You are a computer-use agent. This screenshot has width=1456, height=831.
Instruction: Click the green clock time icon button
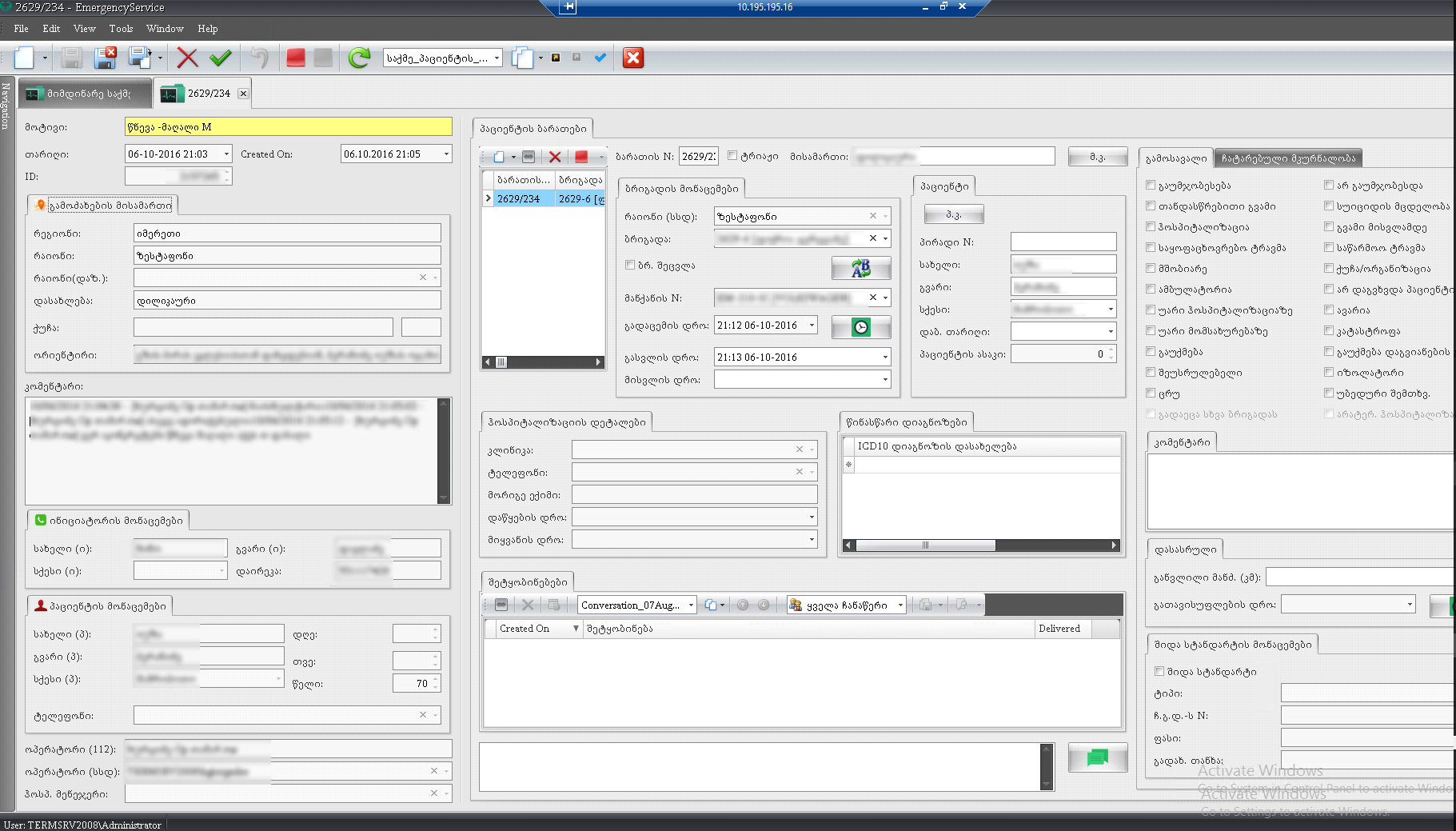point(861,327)
